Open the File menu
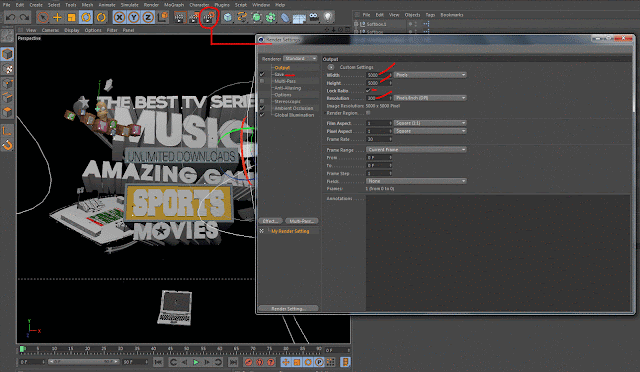This screenshot has height=372, width=640. (7, 5)
